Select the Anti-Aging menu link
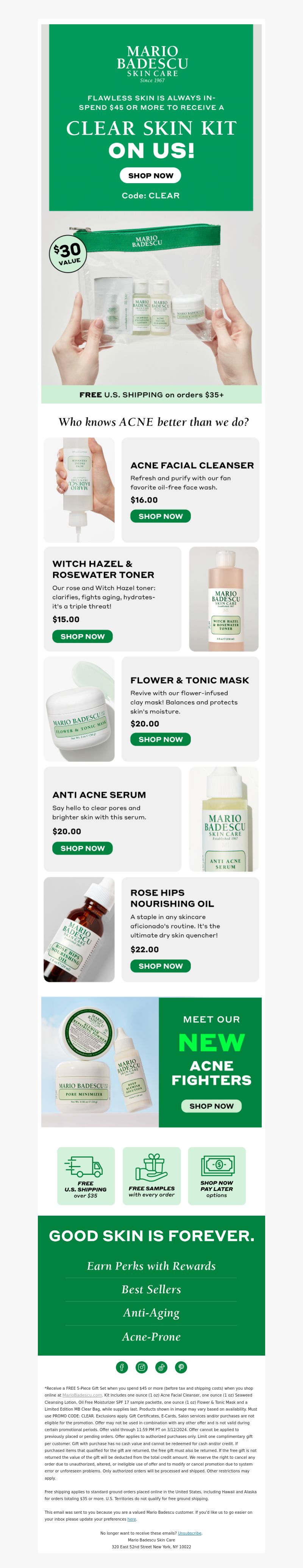The image size is (303, 1568). (x=151, y=1312)
